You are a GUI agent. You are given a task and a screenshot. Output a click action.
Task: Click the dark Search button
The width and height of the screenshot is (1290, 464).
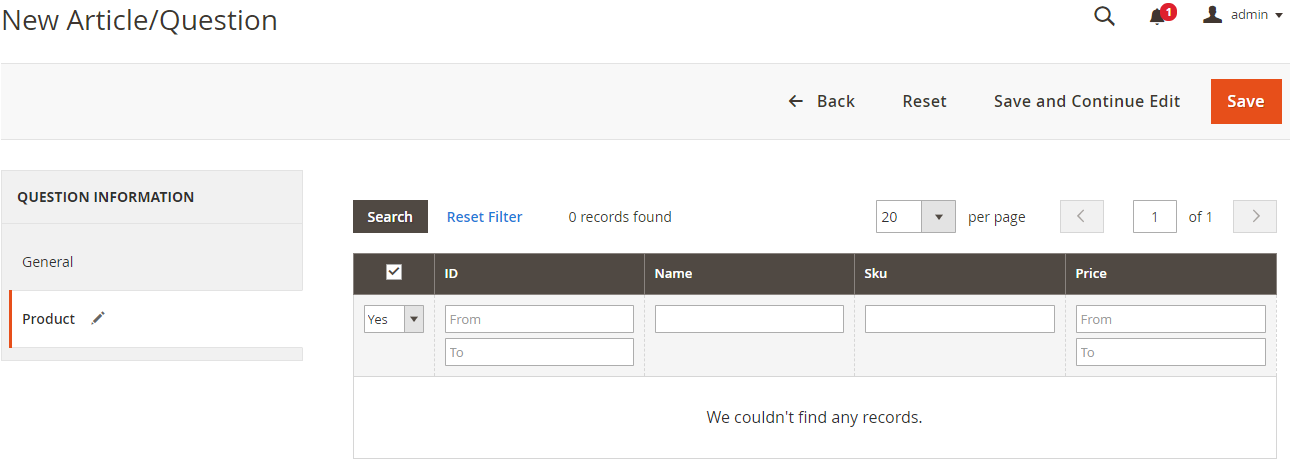tap(390, 217)
